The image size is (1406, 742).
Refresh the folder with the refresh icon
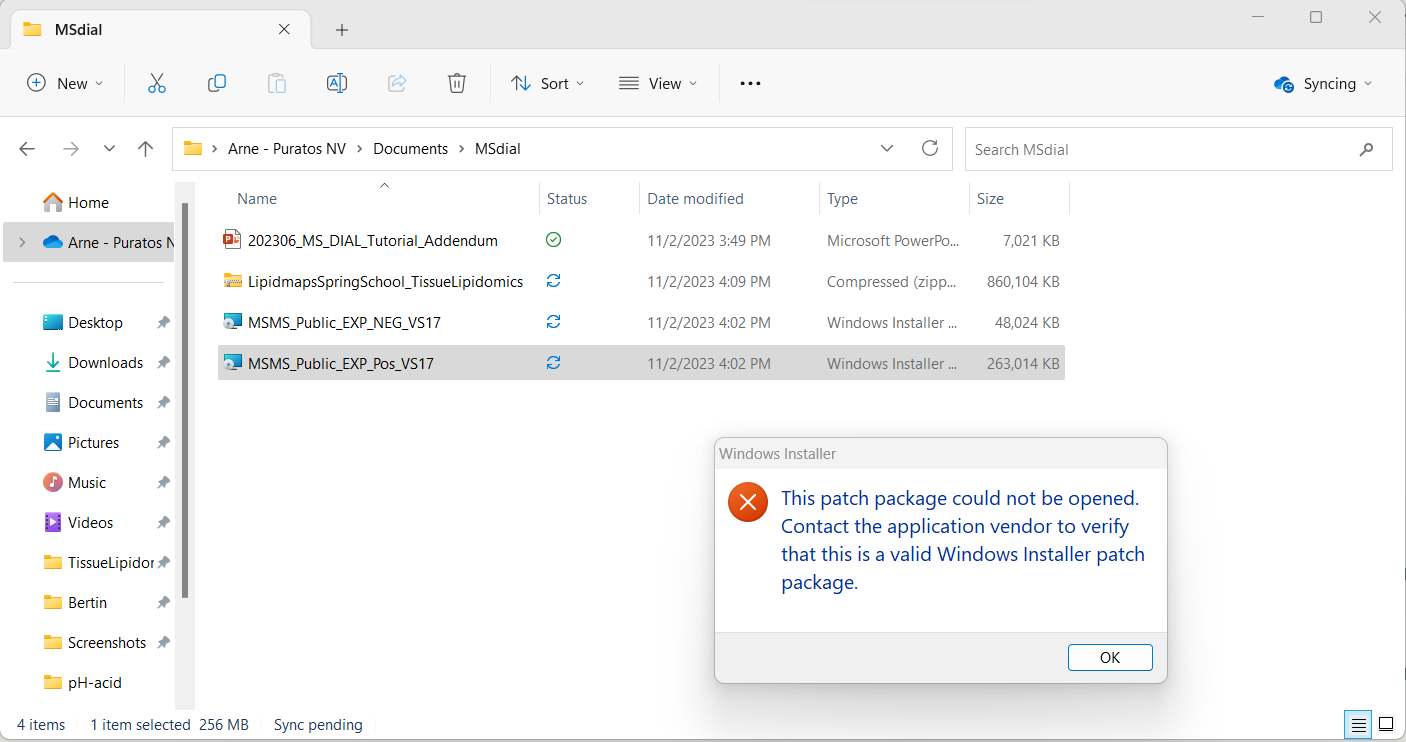tap(929, 148)
